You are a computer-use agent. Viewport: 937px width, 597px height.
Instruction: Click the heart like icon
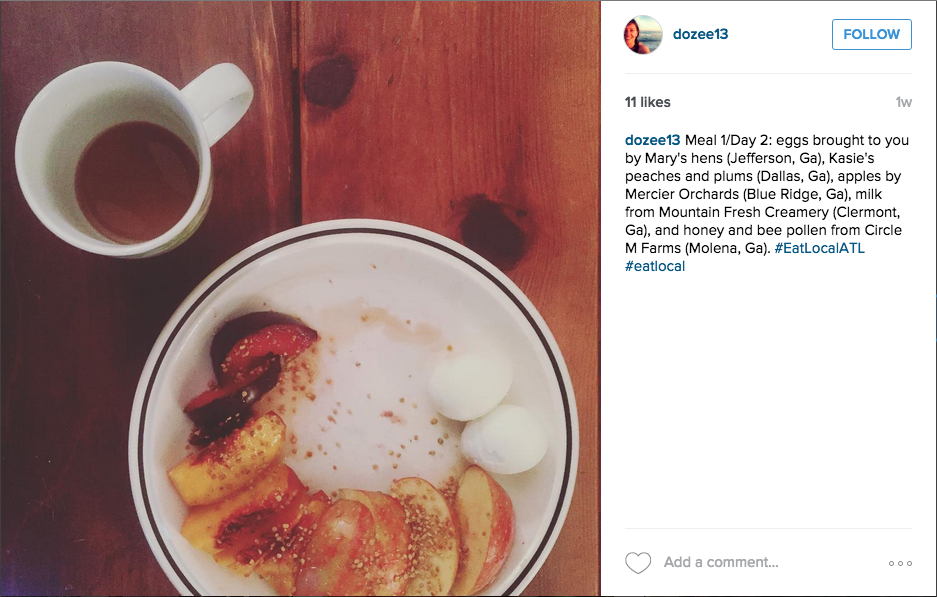coord(638,562)
